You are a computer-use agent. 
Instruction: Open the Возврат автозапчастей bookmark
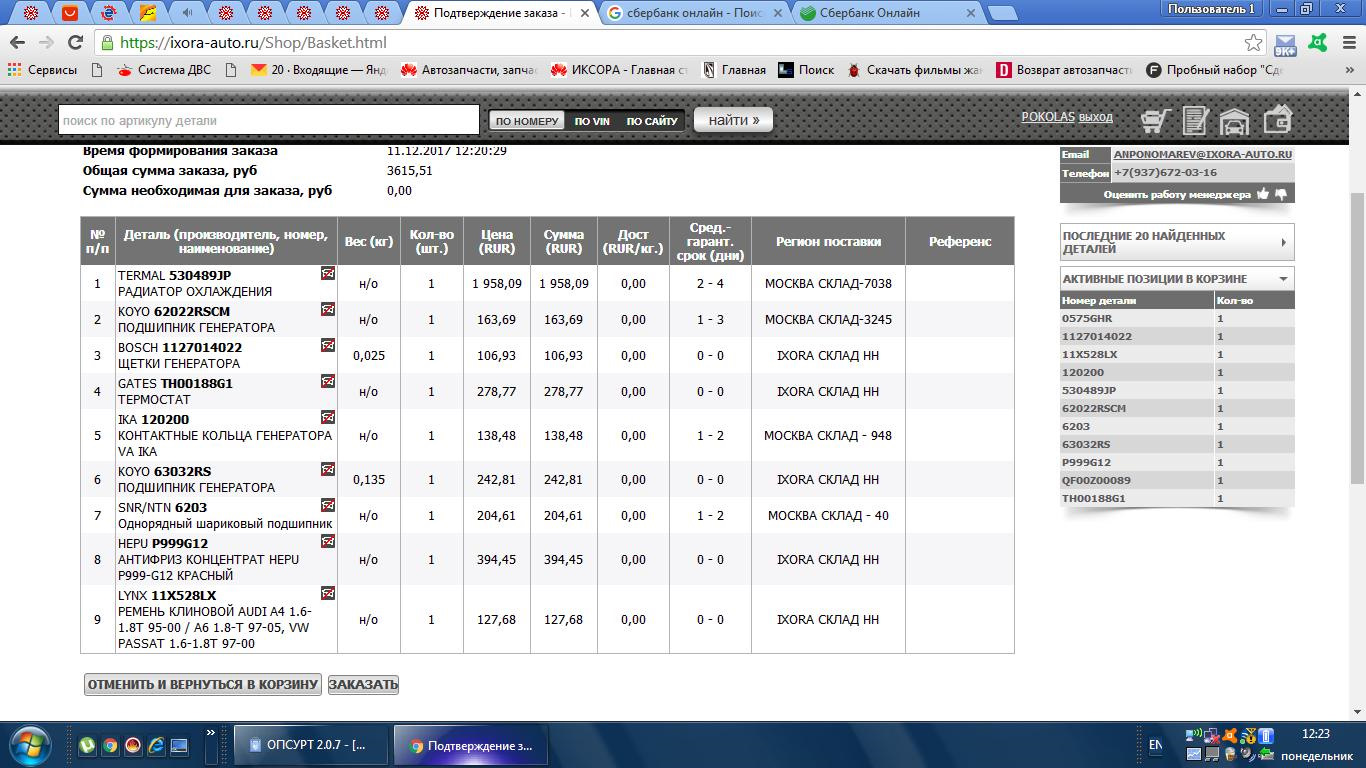(x=1064, y=70)
